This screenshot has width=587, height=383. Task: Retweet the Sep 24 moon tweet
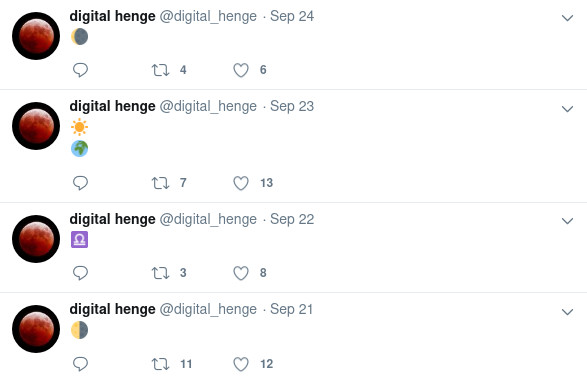click(160, 70)
